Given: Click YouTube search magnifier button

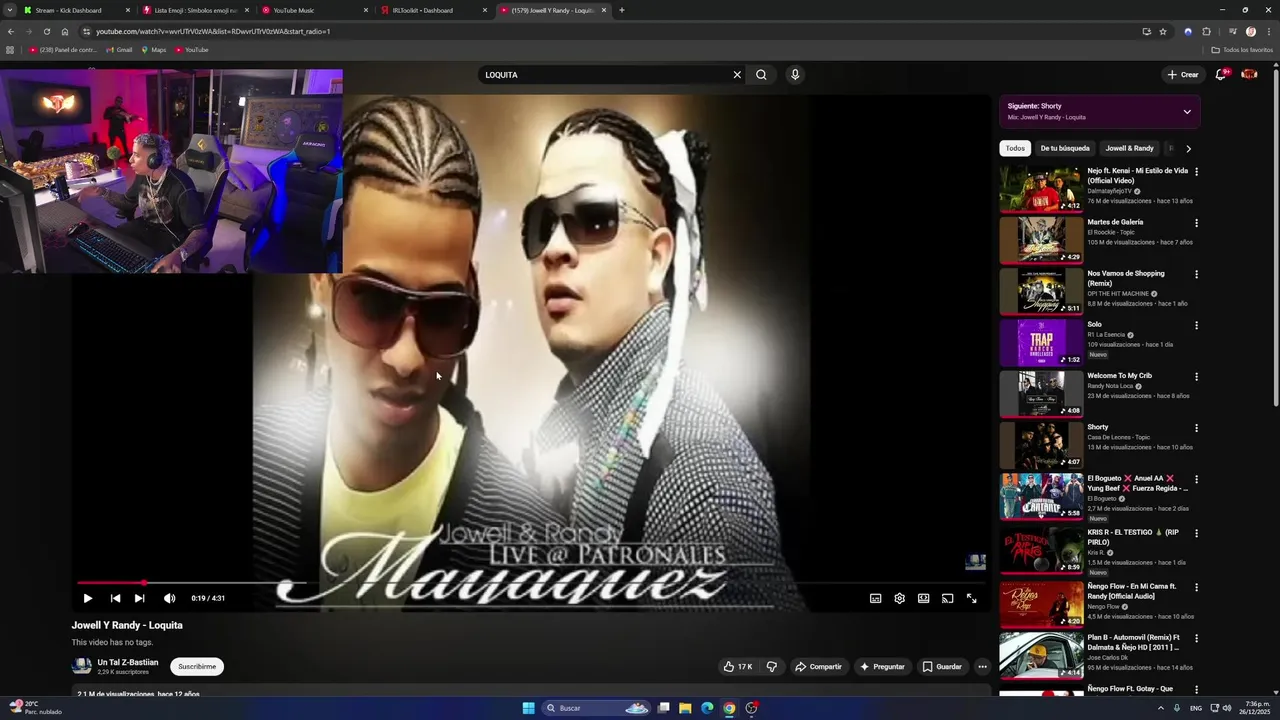Looking at the screenshot, I should coord(761,75).
